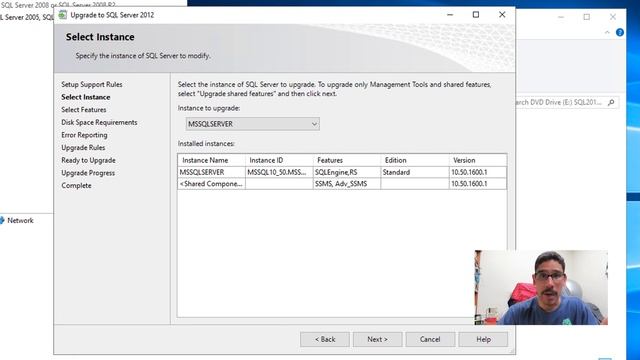Select the Ready to Upgrade step

[89, 160]
